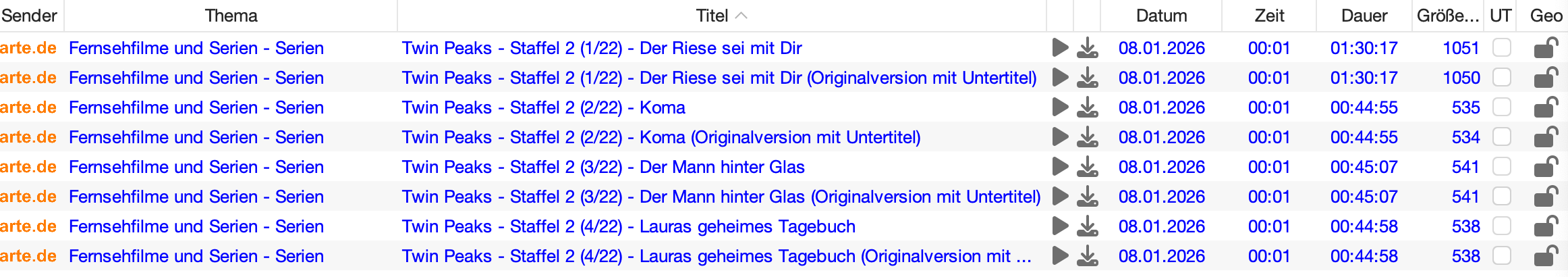This screenshot has height=277, width=1568.
Task: Sort by Datum column header
Action: point(1161,16)
